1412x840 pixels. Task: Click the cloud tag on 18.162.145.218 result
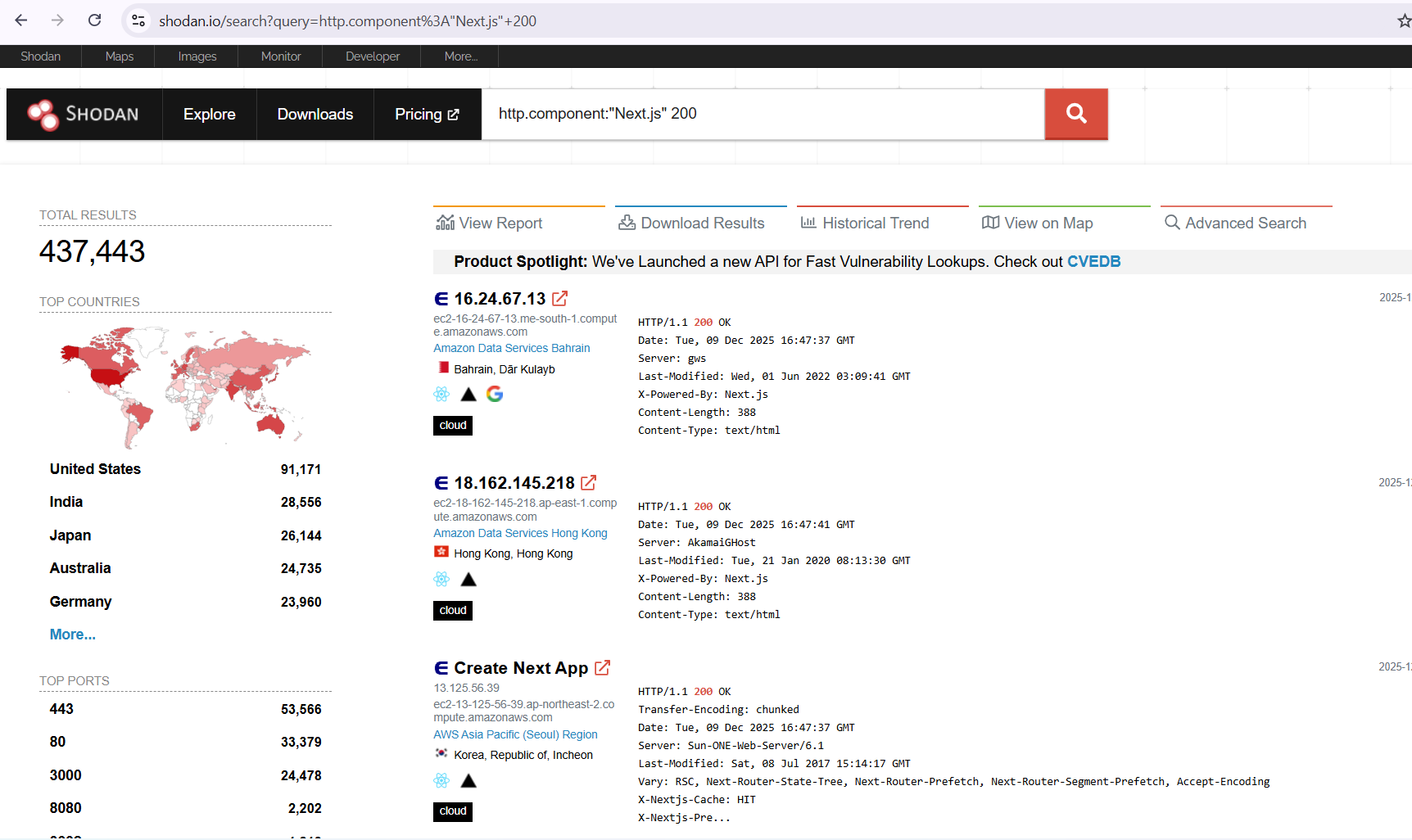tap(453, 611)
